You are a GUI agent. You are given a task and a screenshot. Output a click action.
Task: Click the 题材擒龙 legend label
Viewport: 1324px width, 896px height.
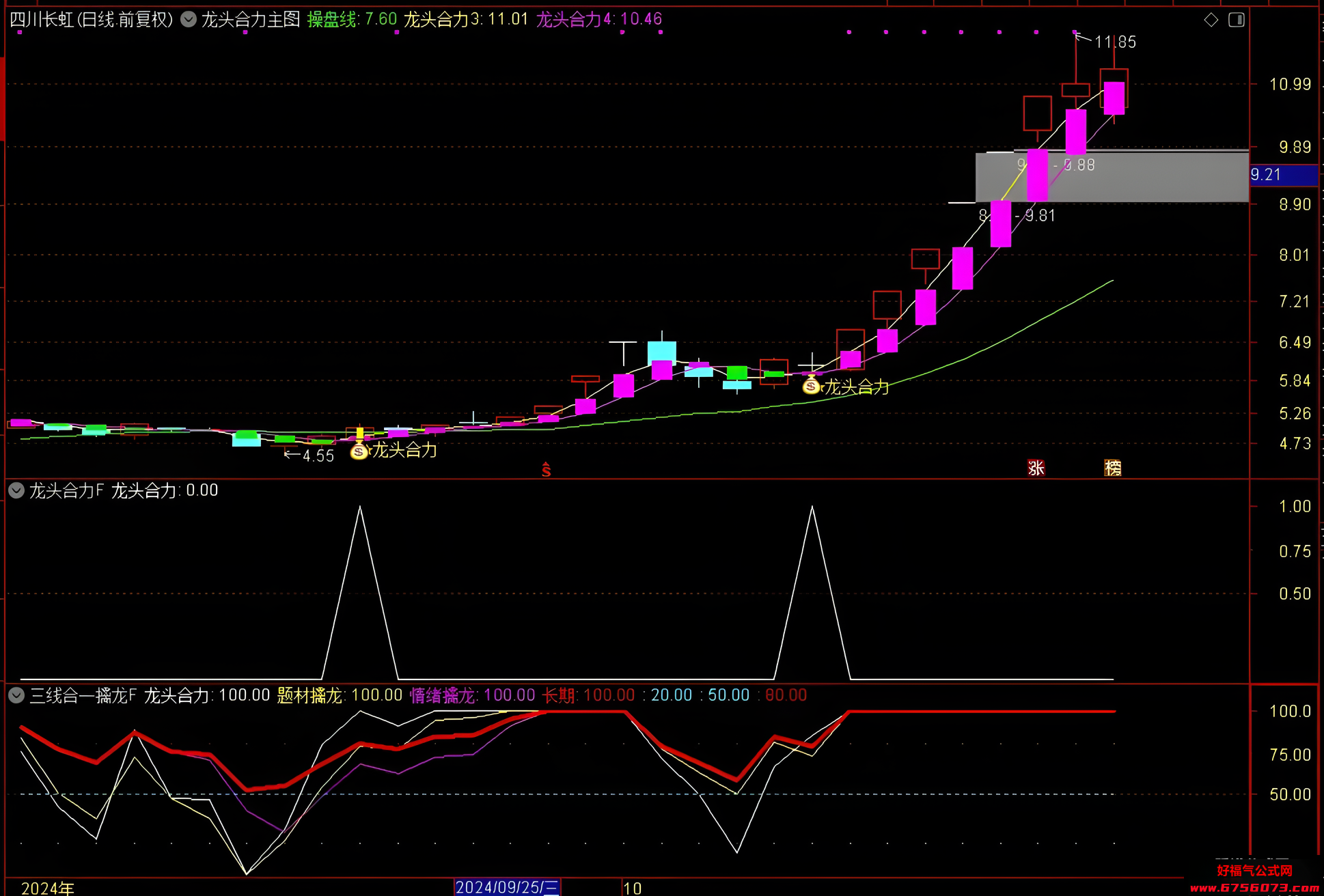tap(309, 695)
